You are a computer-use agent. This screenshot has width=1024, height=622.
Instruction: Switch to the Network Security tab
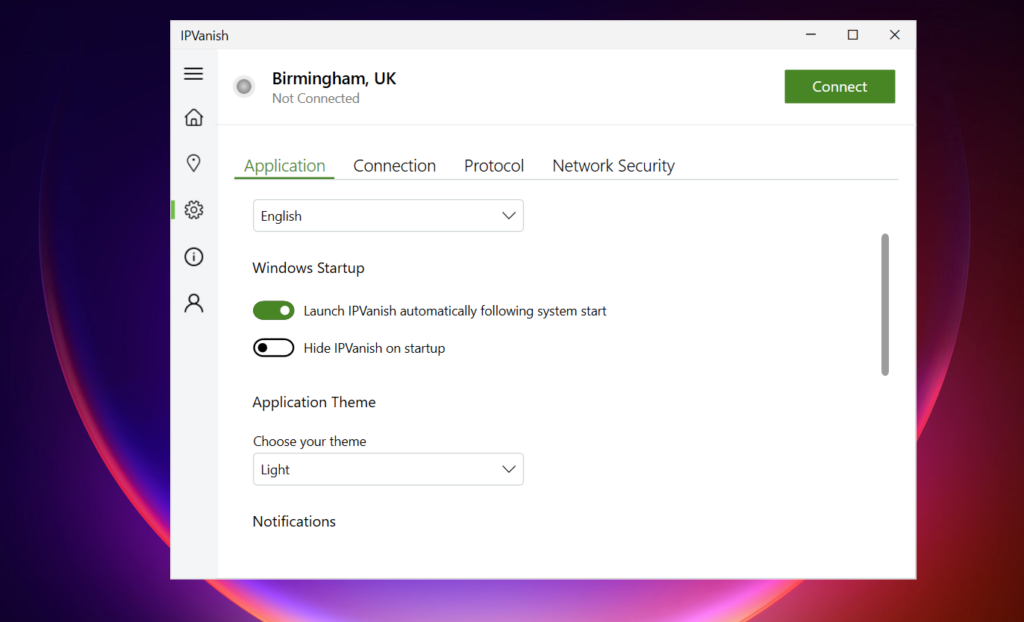(613, 166)
